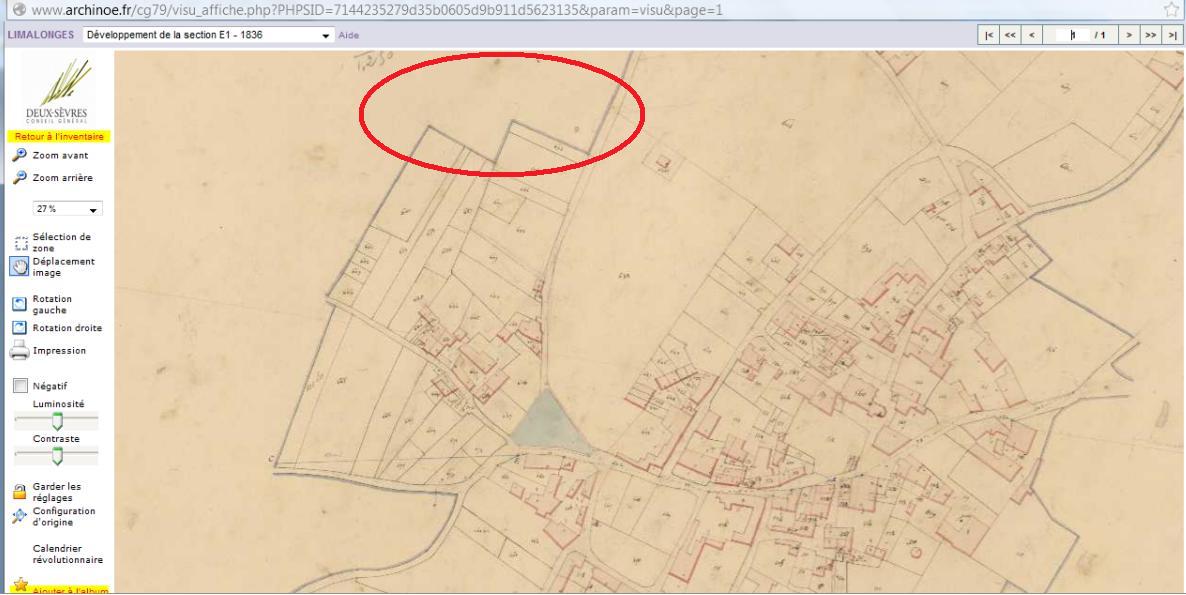Click the Impression printer icon
Image resolution: width=1186 pixels, height=595 pixels.
coord(20,351)
